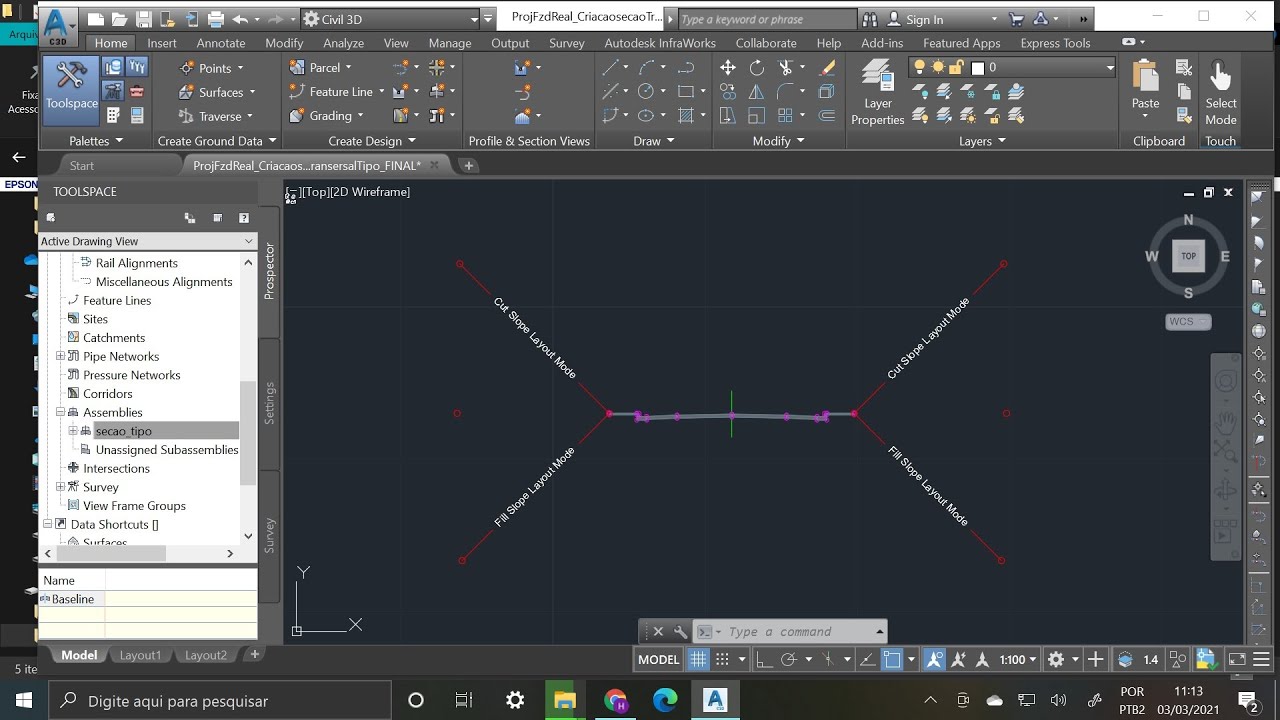Click the Paste clipboard button
Image resolution: width=1280 pixels, height=720 pixels.
[1145, 85]
